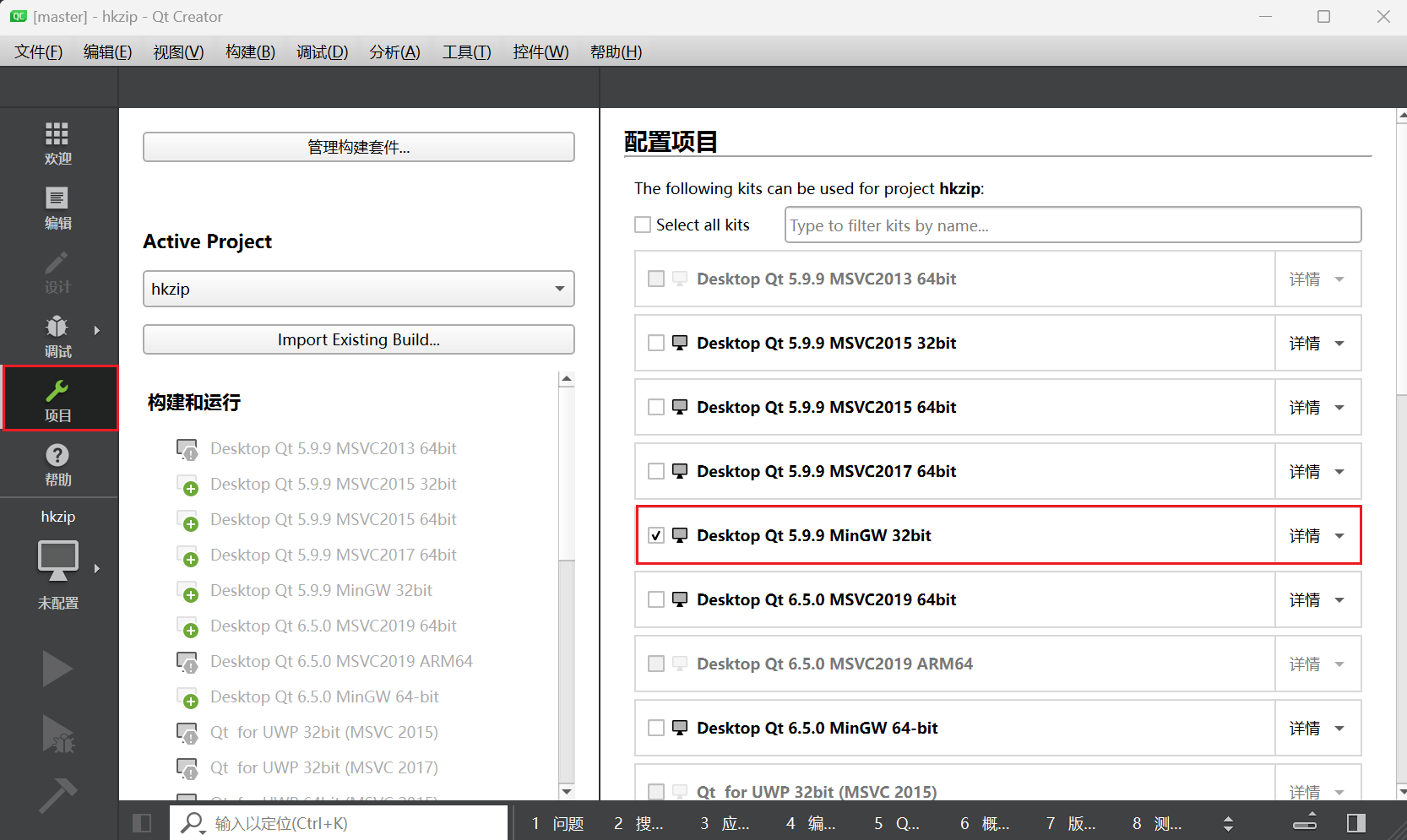This screenshot has height=840, width=1407.
Task: Click the UWP 32bit (MSVC 2017) kit icon
Action: 187,768
